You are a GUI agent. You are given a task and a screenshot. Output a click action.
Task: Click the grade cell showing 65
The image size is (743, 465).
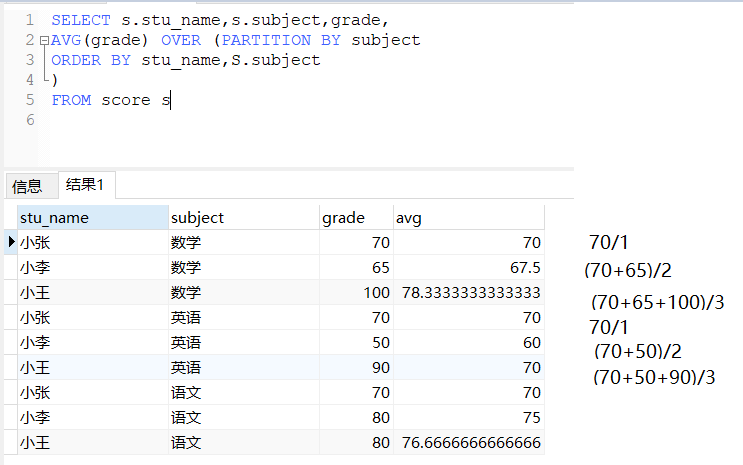(356, 267)
